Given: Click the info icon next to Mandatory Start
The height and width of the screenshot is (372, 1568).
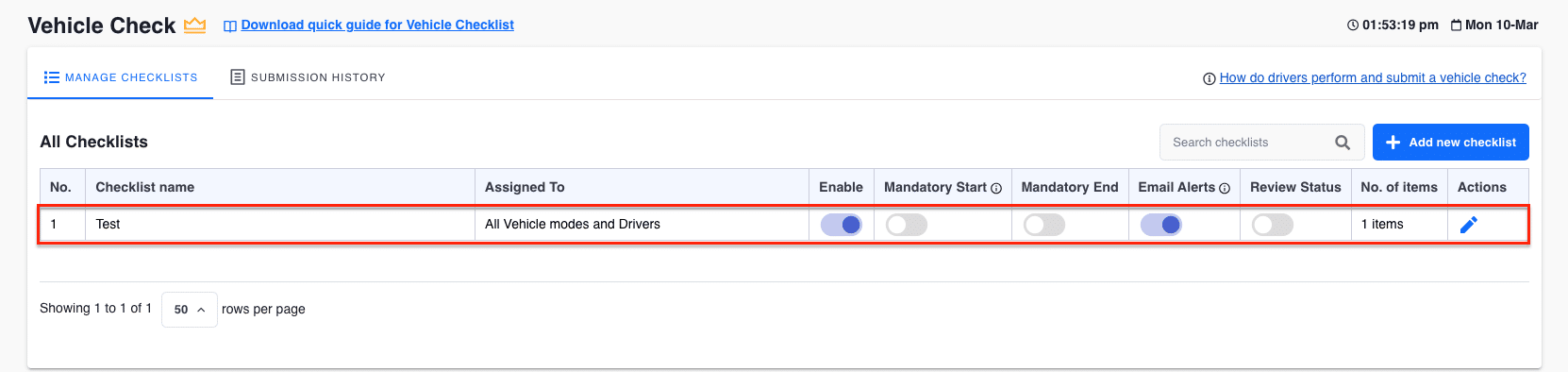Looking at the screenshot, I should [995, 188].
